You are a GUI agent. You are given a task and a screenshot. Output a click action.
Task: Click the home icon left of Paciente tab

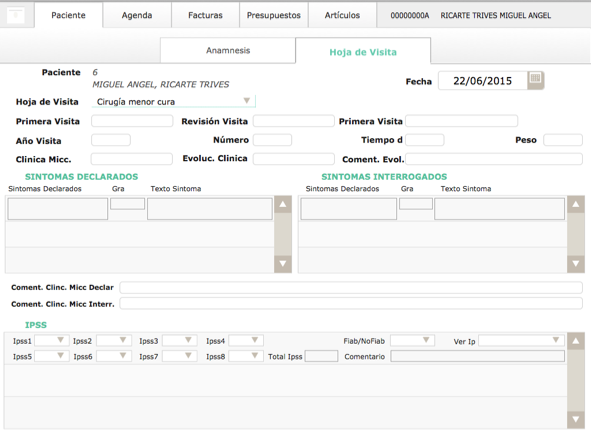[x=15, y=15]
